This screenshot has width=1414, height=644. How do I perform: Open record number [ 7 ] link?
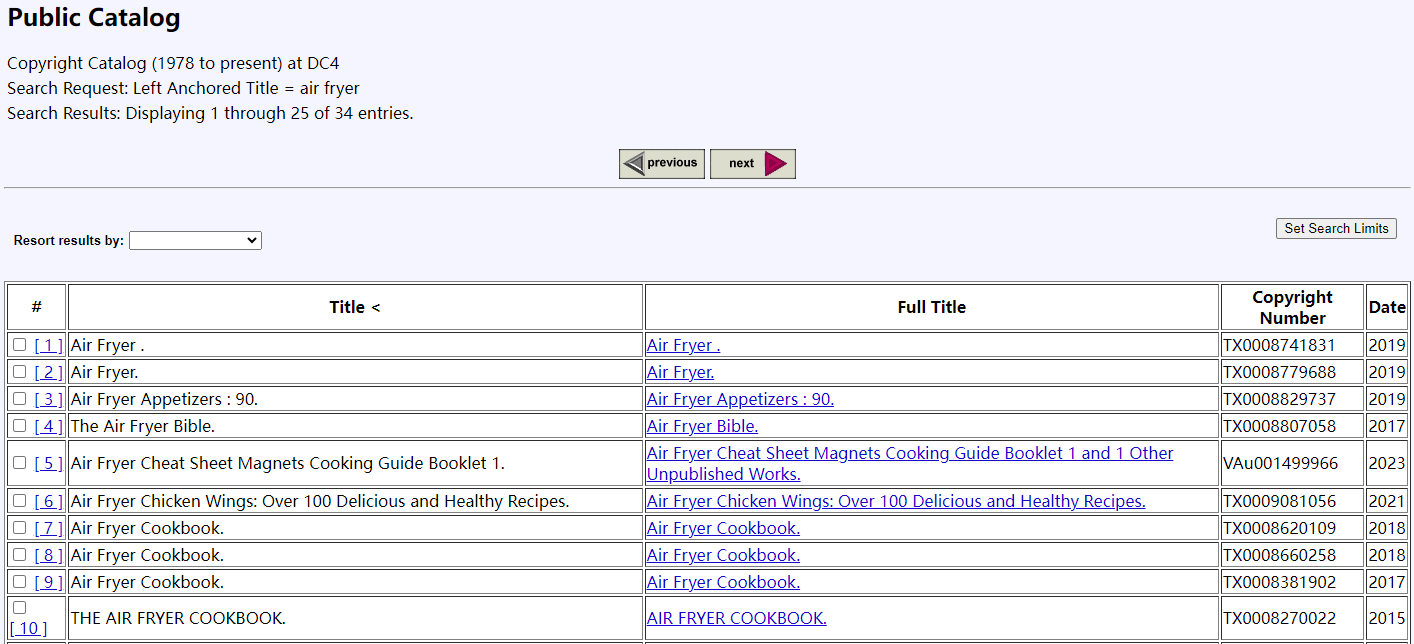[x=48, y=528]
